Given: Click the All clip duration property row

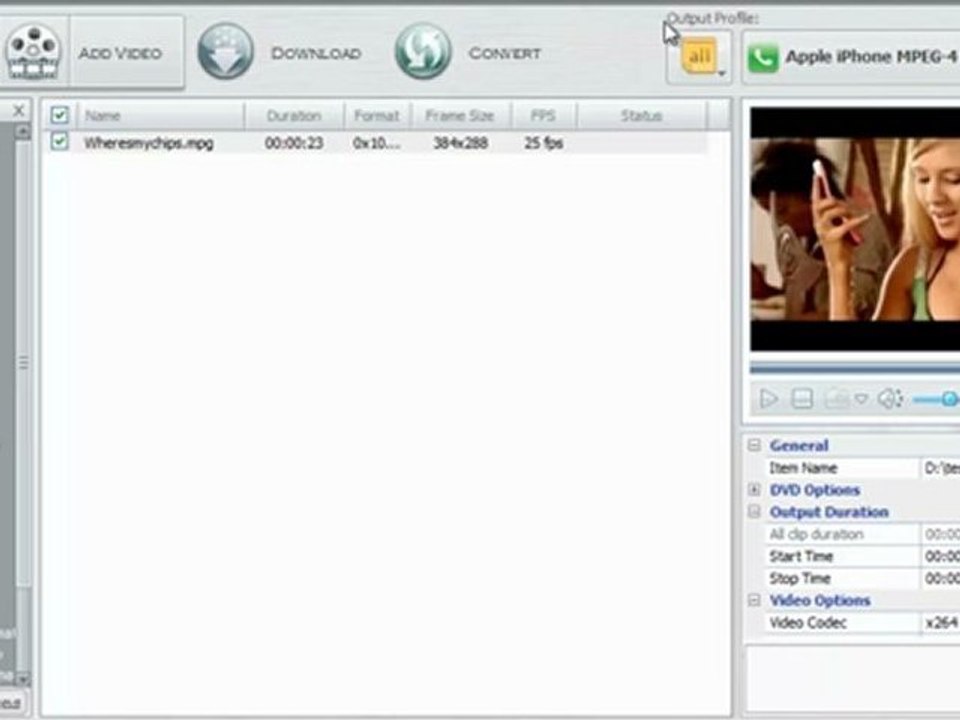Looking at the screenshot, I should point(862,534).
